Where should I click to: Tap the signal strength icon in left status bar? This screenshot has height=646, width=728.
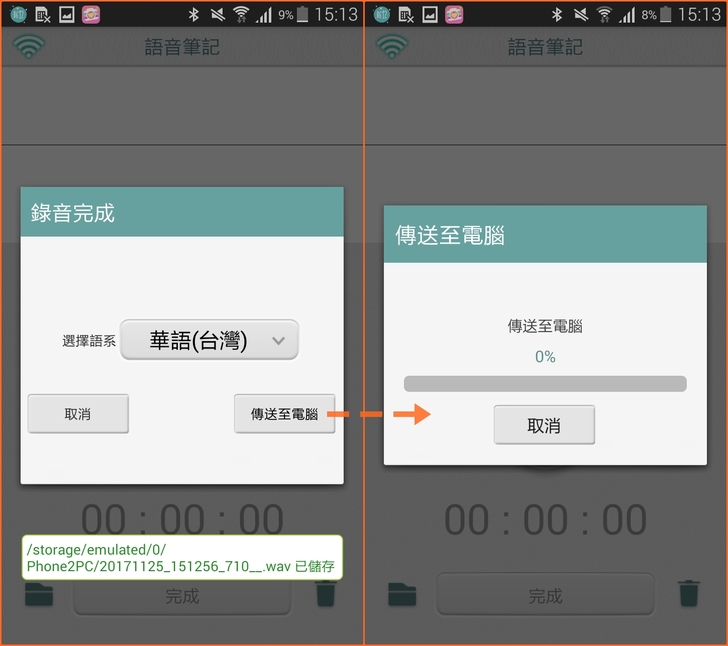coord(264,15)
